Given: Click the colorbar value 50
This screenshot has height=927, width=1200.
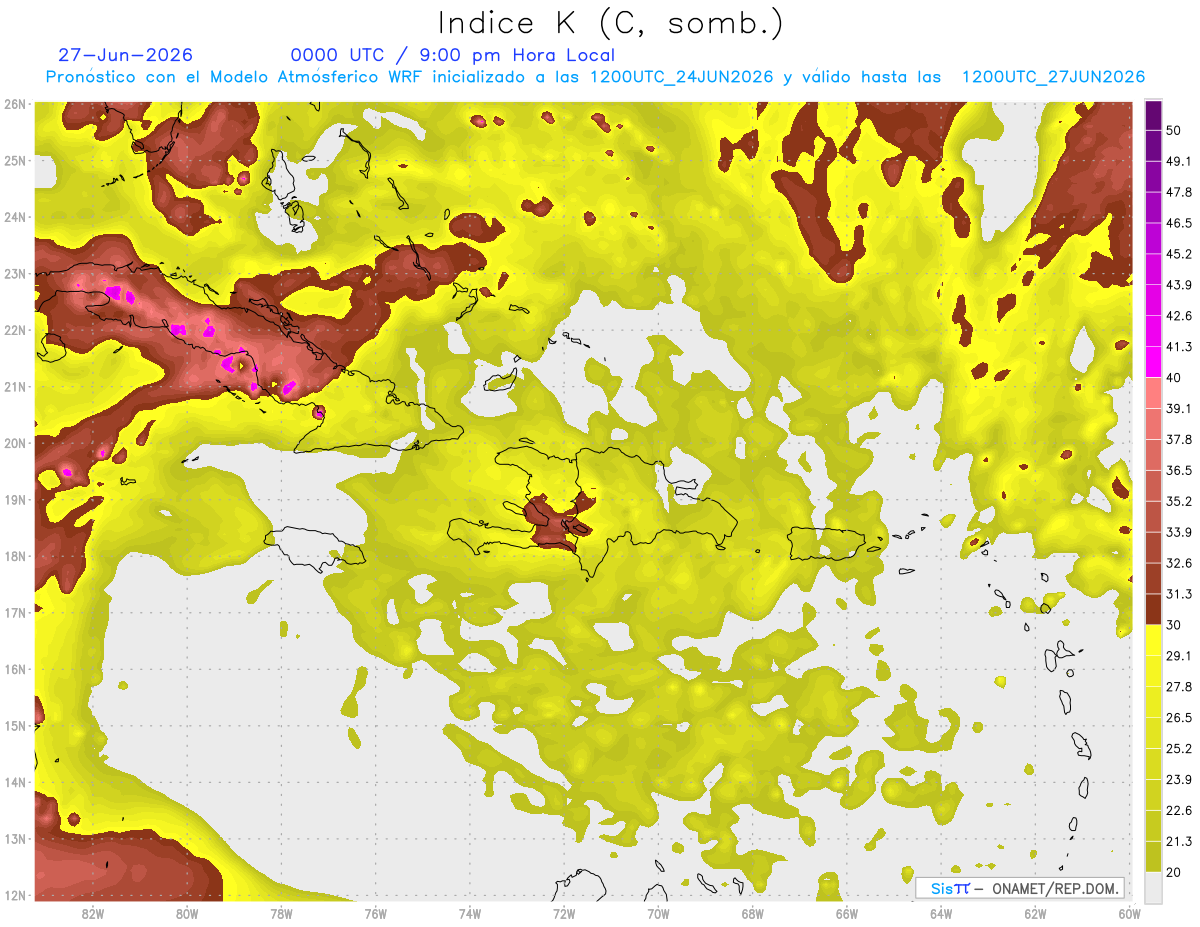Looking at the screenshot, I should pyautogui.click(x=1174, y=131).
